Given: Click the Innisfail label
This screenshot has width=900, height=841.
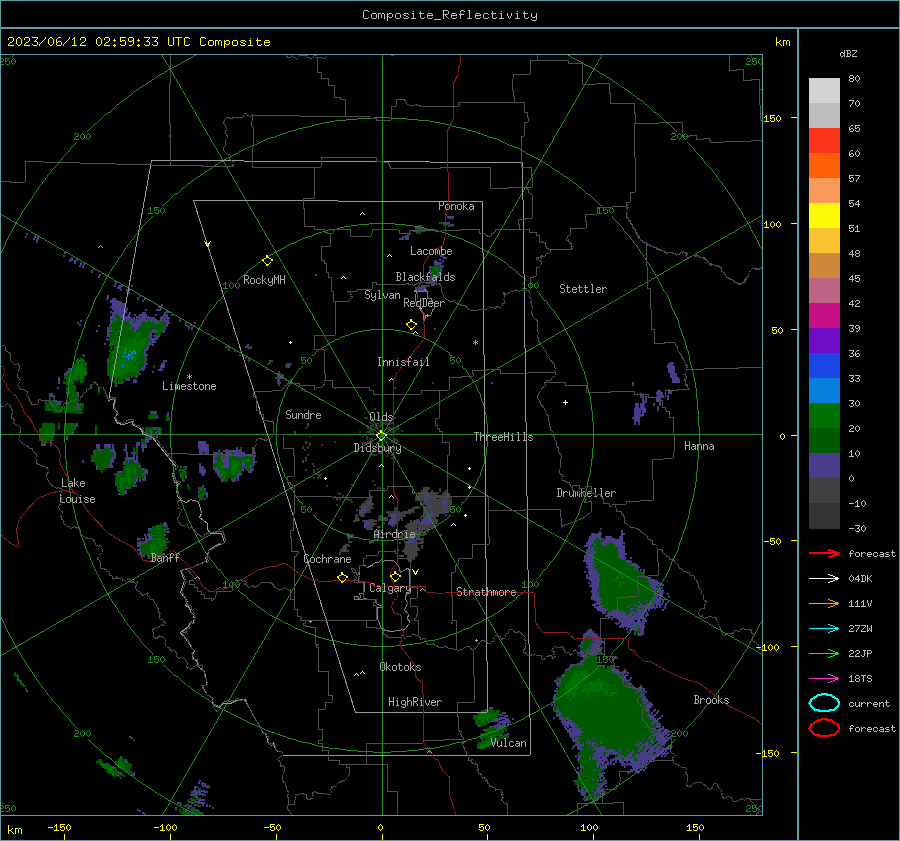Looking at the screenshot, I should click(403, 362).
